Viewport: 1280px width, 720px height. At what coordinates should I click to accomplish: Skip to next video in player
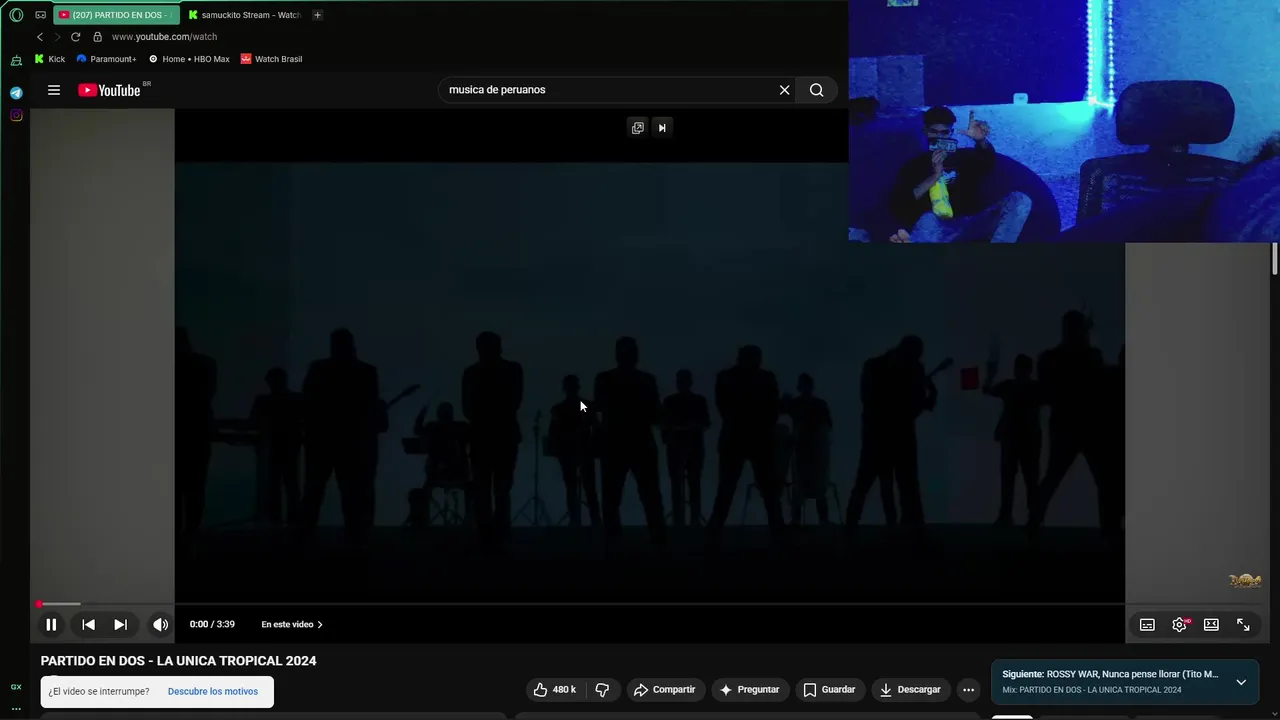pyautogui.click(x=120, y=624)
